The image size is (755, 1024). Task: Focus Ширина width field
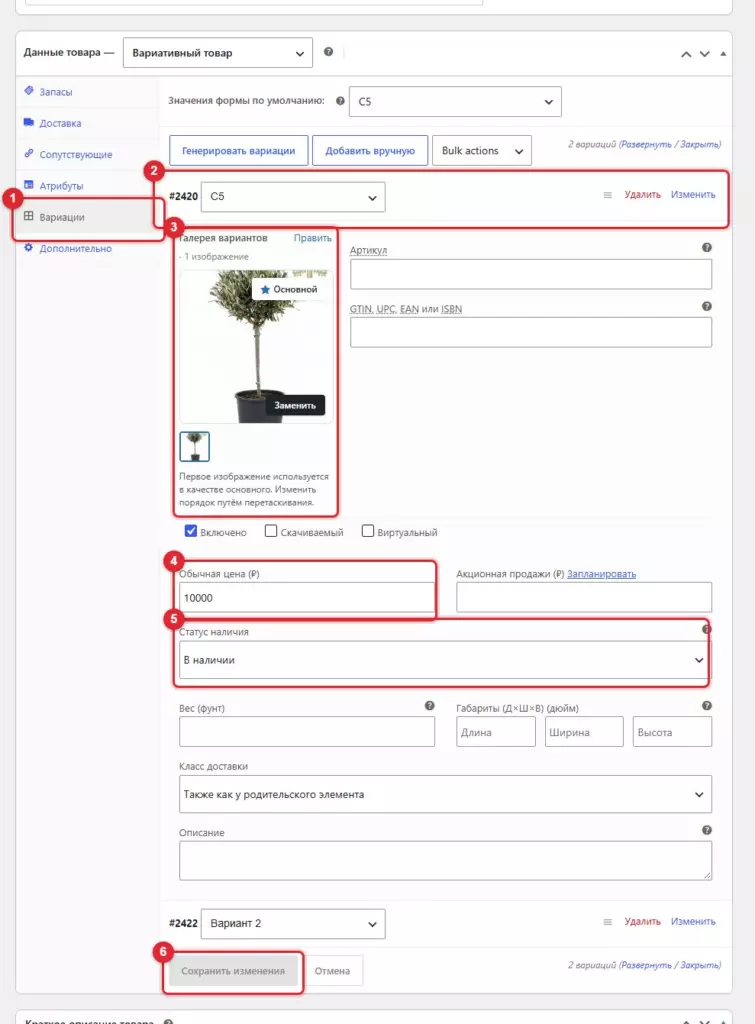click(x=584, y=731)
